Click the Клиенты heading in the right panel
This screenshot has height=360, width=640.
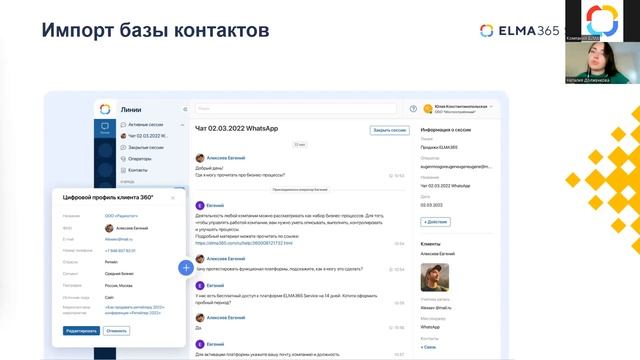pyautogui.click(x=431, y=244)
